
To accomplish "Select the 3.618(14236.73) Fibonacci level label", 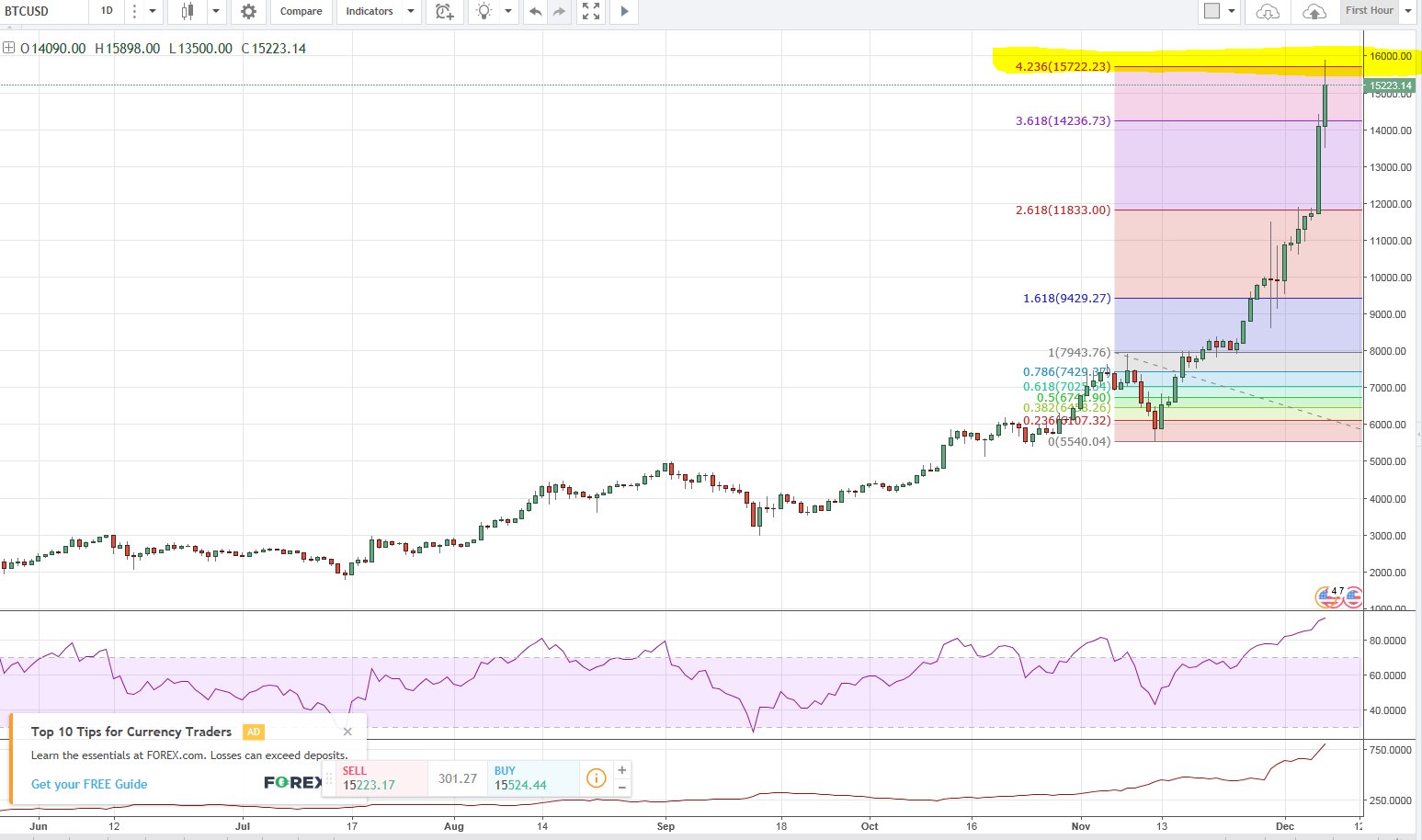I will point(1063,120).
